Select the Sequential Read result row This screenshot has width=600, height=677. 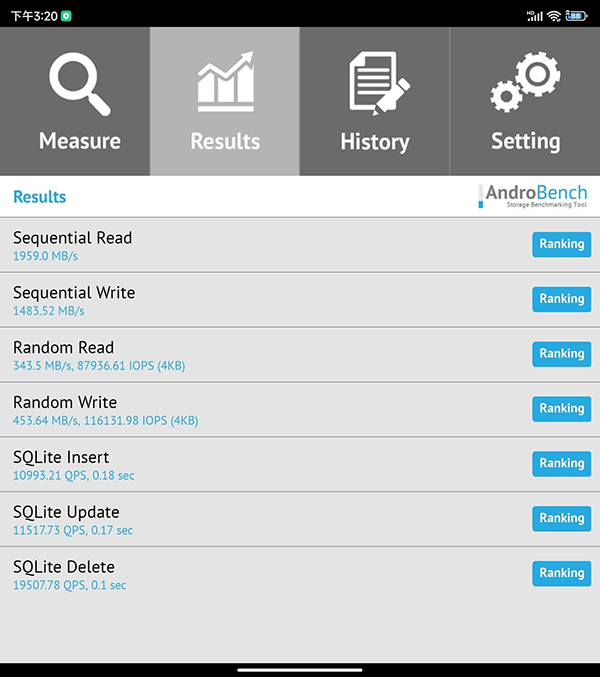click(x=250, y=245)
